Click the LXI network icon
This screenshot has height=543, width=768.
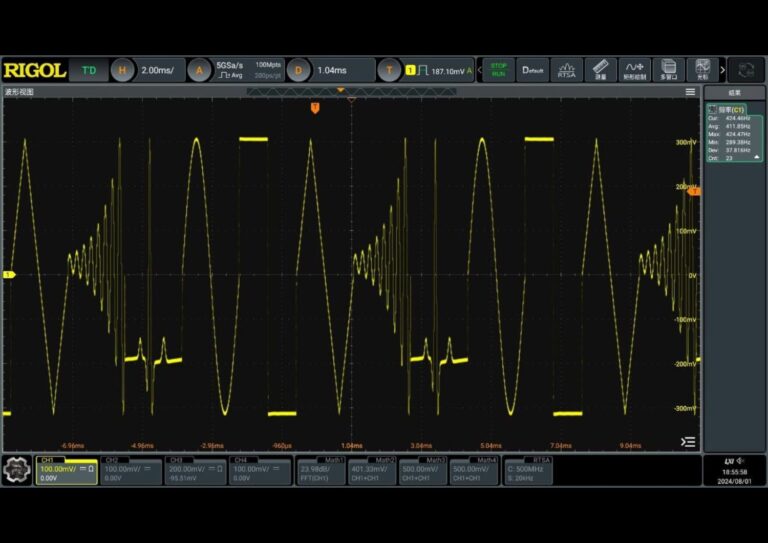click(x=729, y=461)
